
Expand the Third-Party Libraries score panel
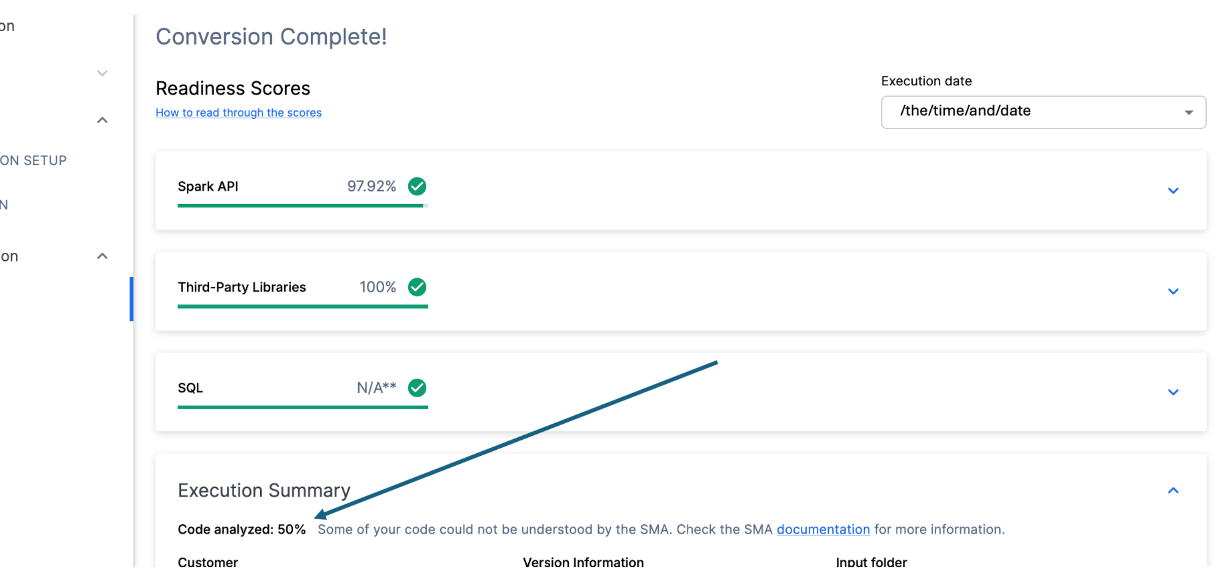point(1173,292)
